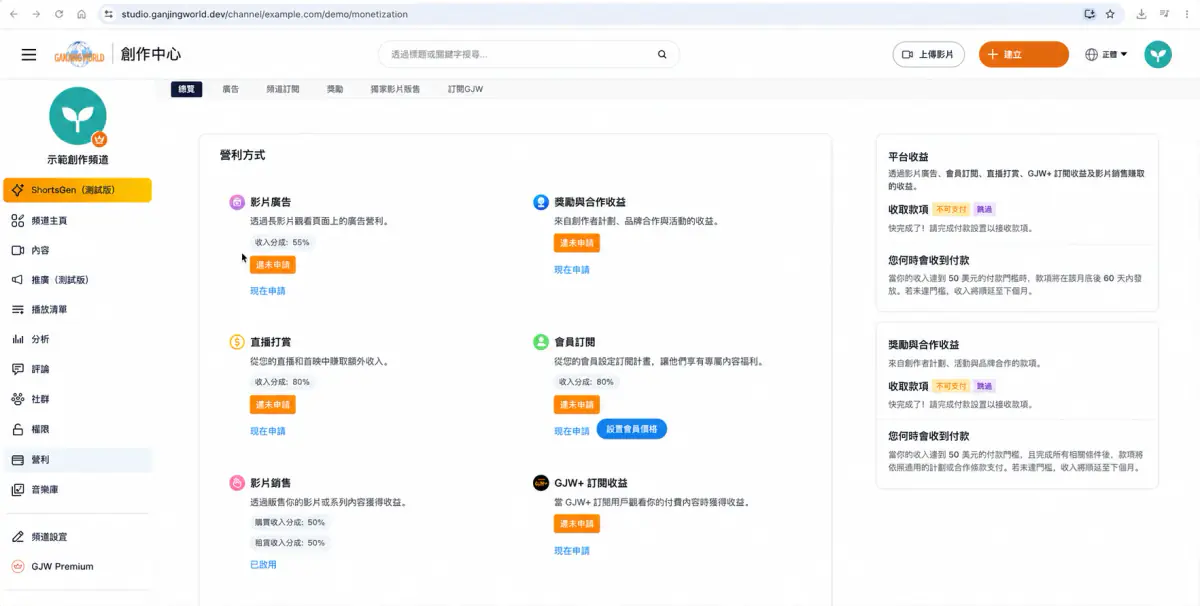
Task: Click 現在申請 under GJW+ 訂閱收益
Action: pyautogui.click(x=572, y=551)
